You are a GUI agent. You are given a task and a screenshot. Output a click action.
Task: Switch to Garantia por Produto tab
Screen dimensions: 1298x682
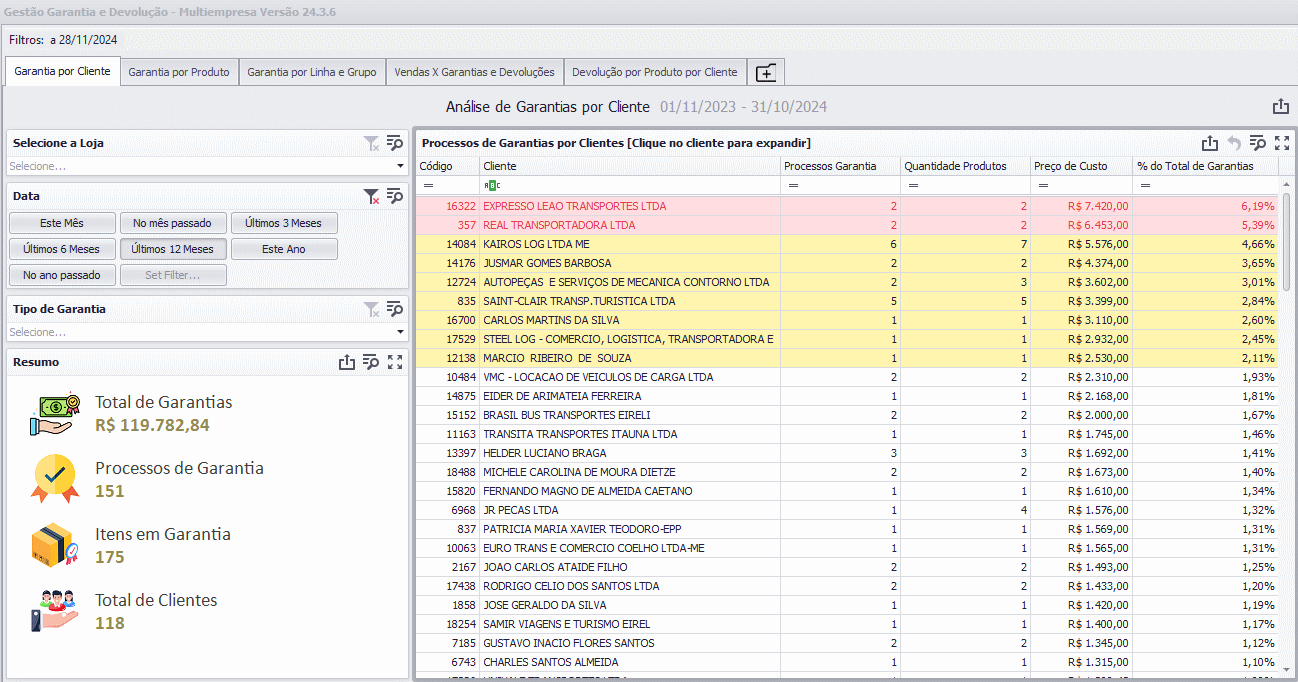179,72
